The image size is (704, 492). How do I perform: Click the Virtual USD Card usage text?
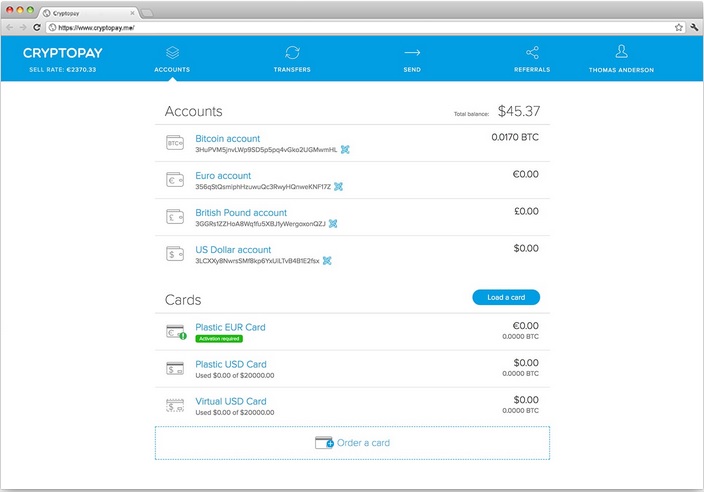235,412
